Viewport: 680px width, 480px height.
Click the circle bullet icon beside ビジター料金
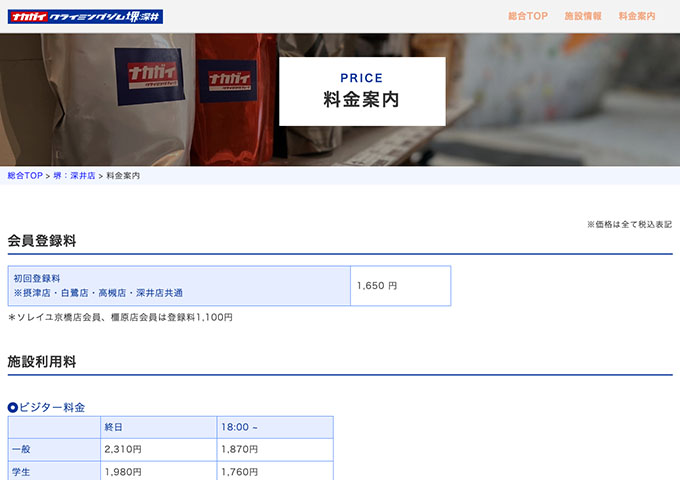13,408
